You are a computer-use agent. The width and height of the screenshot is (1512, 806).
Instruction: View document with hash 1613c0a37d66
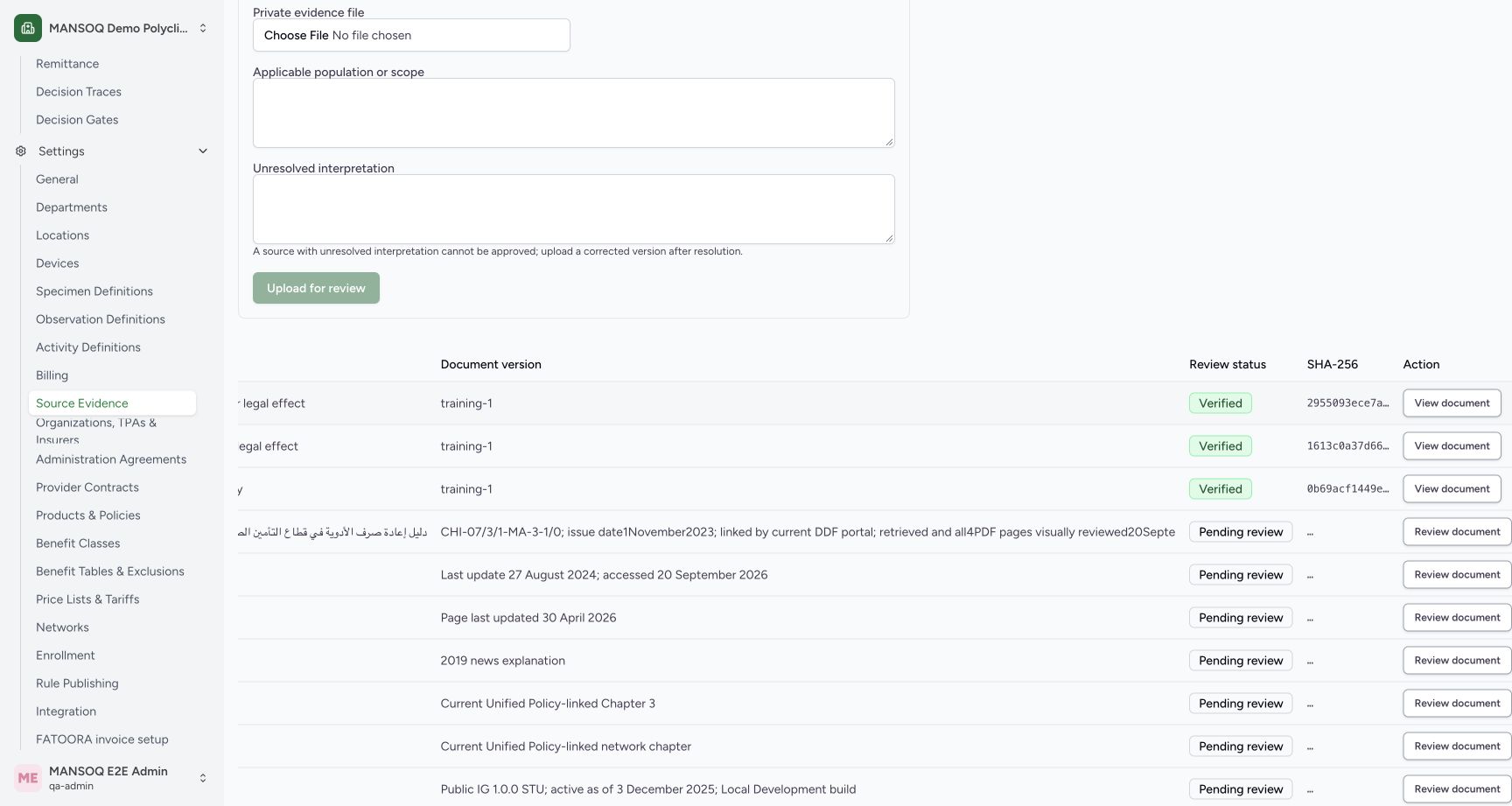point(1452,446)
